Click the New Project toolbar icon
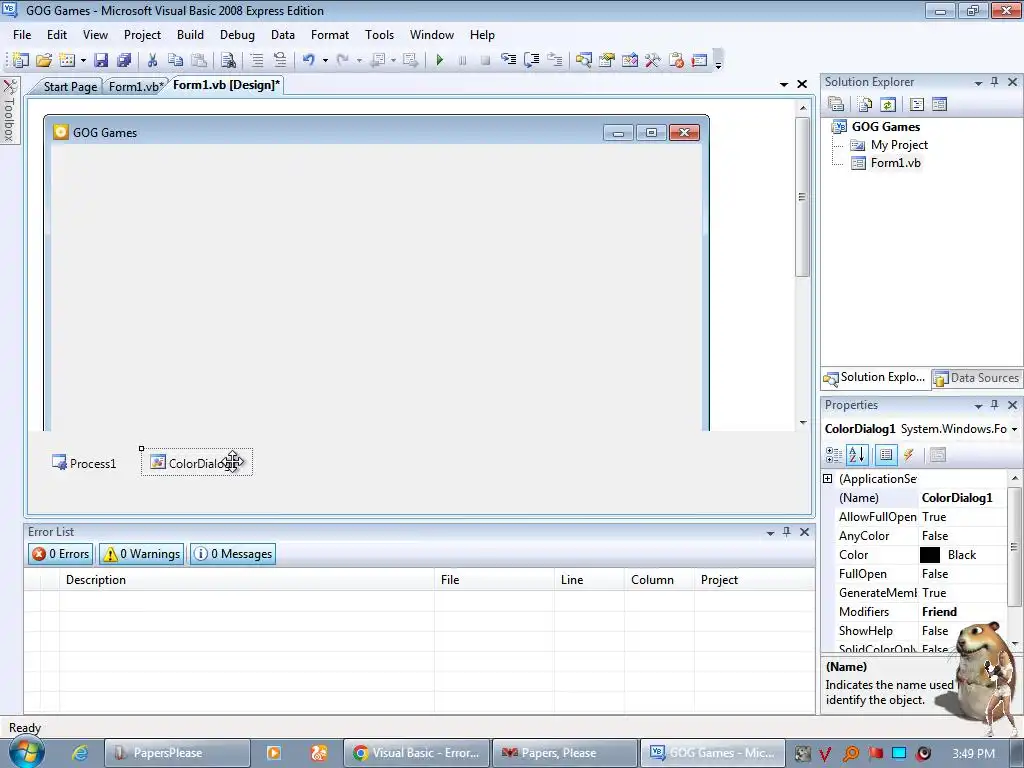 click(20, 60)
